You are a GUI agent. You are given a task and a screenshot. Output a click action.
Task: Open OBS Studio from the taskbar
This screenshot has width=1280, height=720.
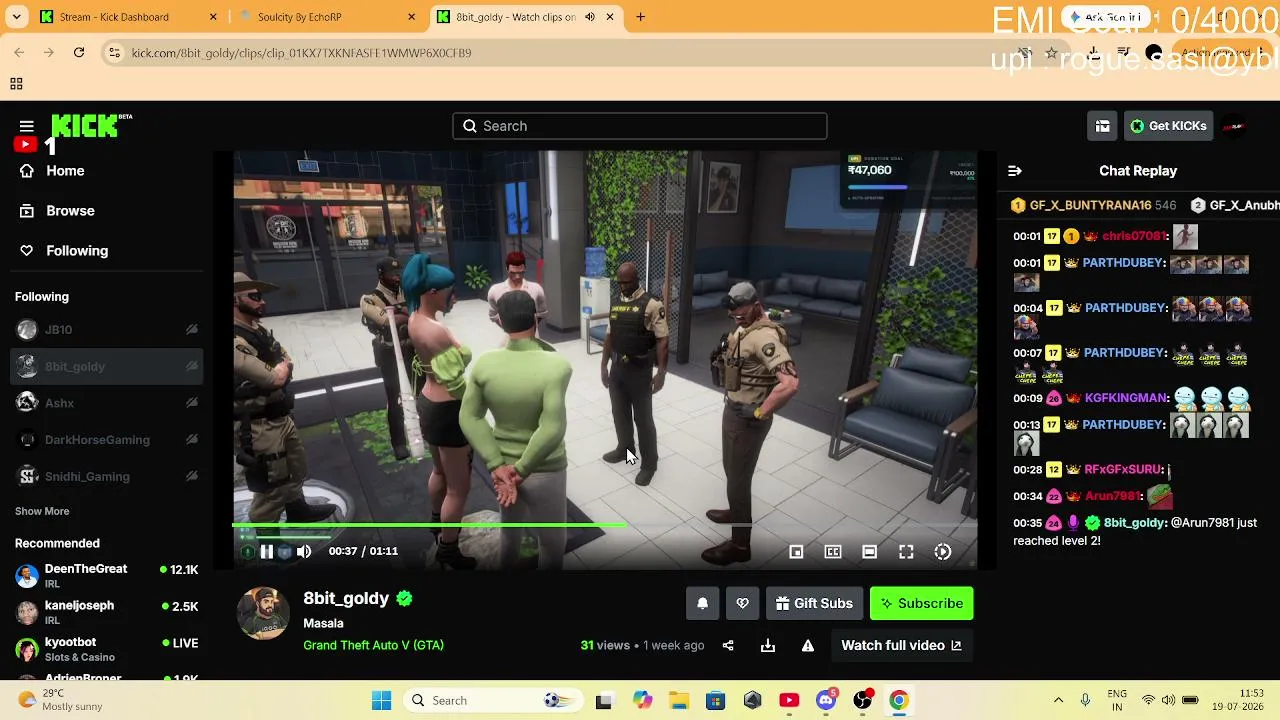[x=862, y=701]
